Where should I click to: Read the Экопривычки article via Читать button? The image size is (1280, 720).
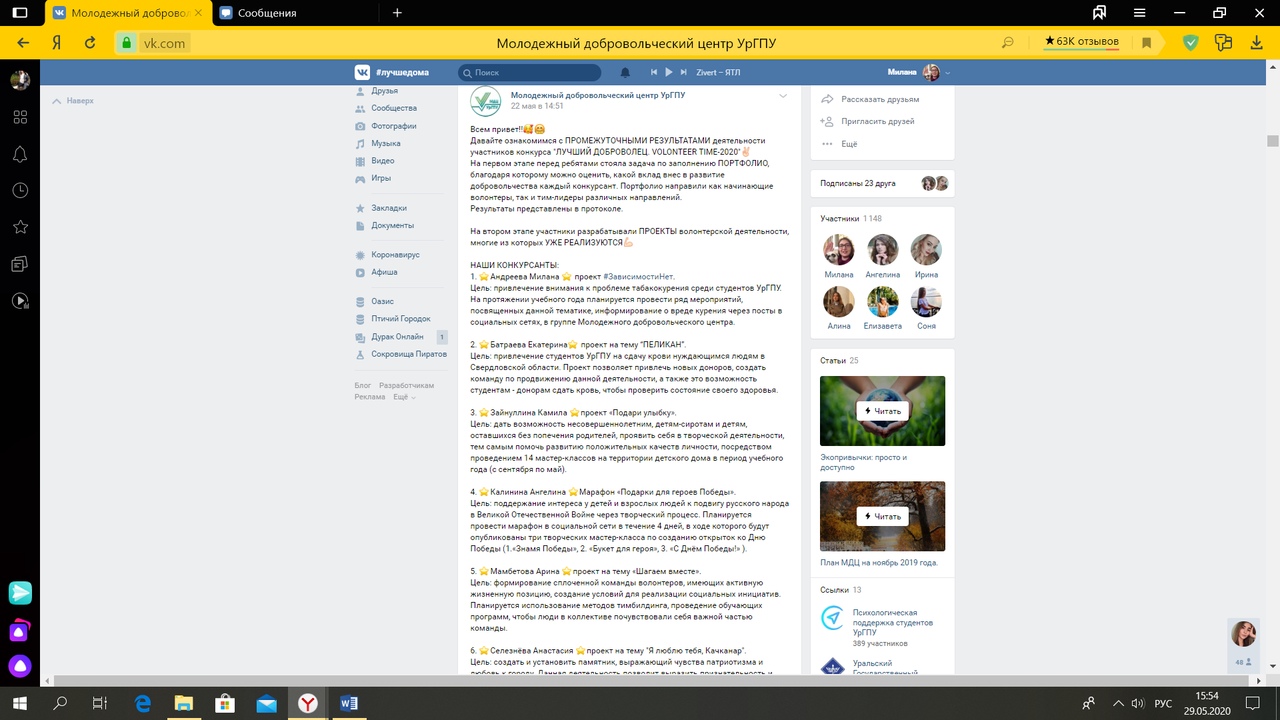click(882, 411)
